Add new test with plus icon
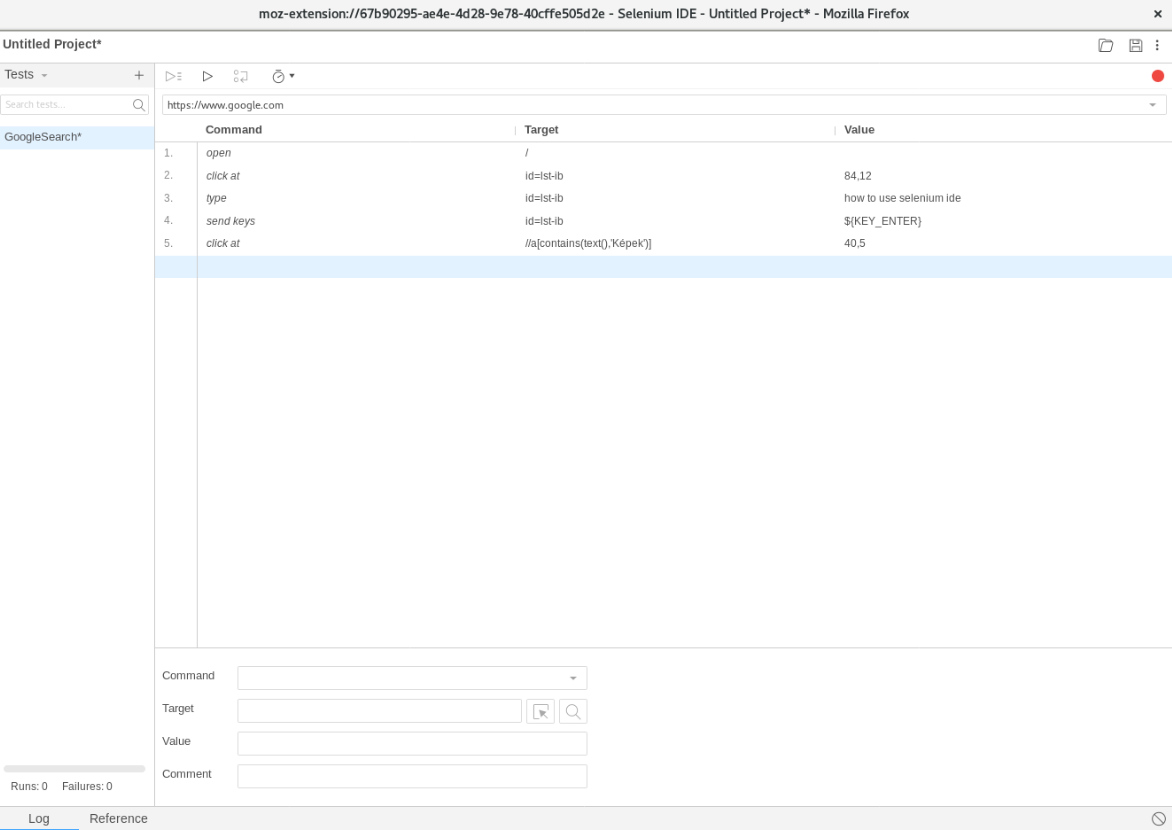Viewport: 1172px width, 830px height. tap(138, 76)
